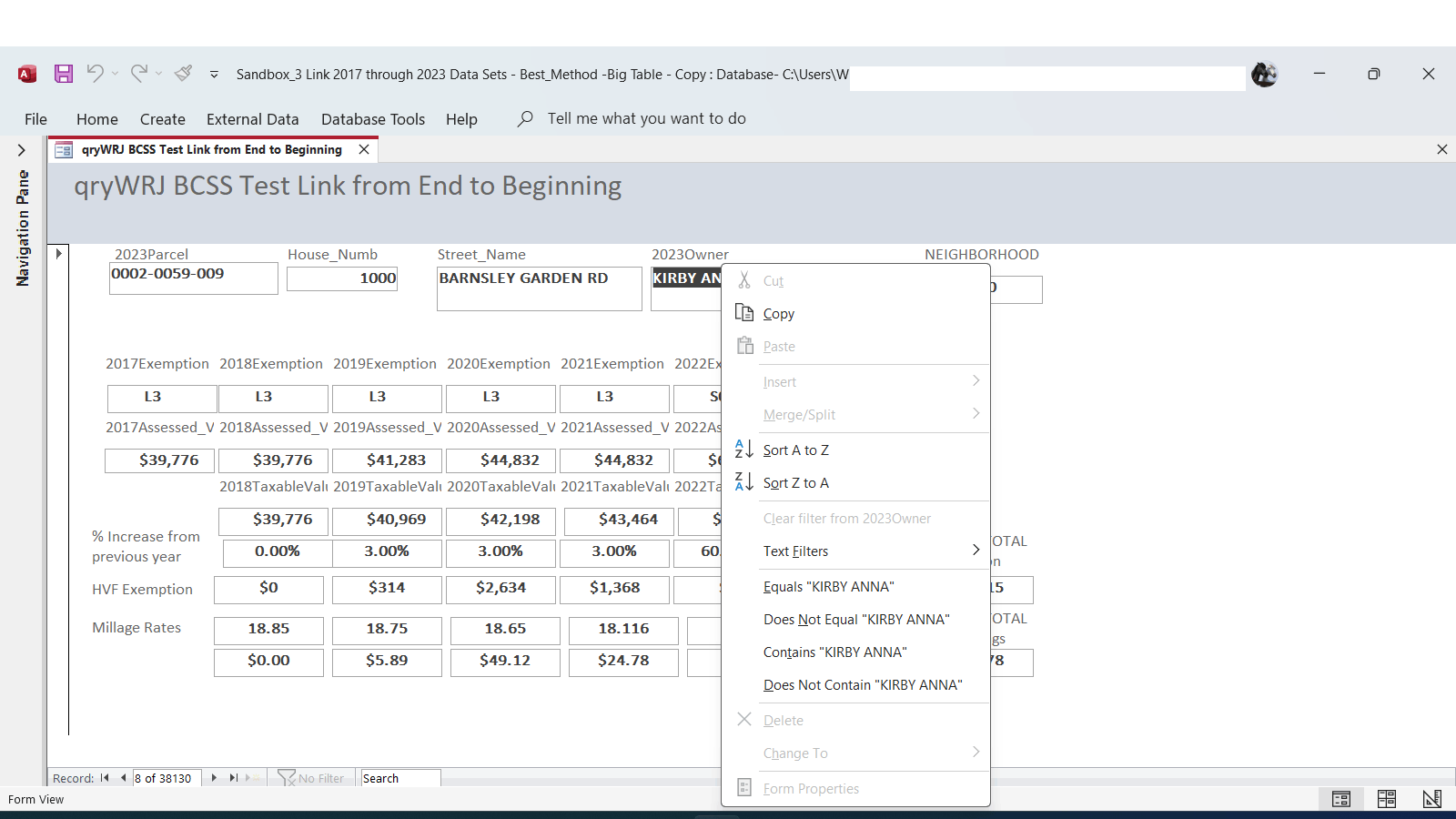Go to previous record arrow
This screenshot has width=1456, height=819.
pos(123,778)
